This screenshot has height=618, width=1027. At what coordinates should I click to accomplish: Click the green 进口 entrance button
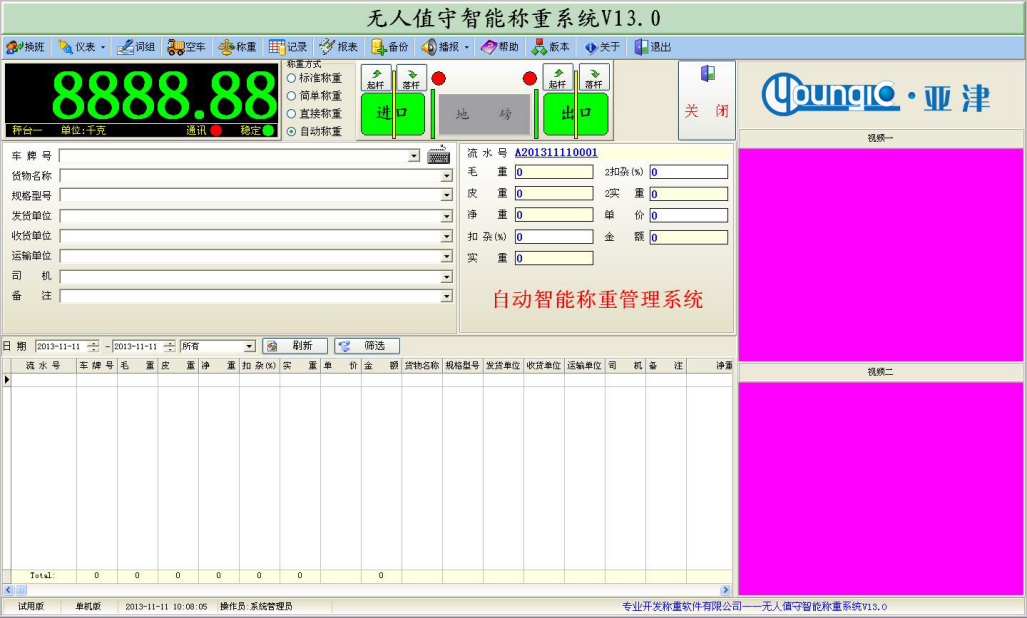[393, 114]
